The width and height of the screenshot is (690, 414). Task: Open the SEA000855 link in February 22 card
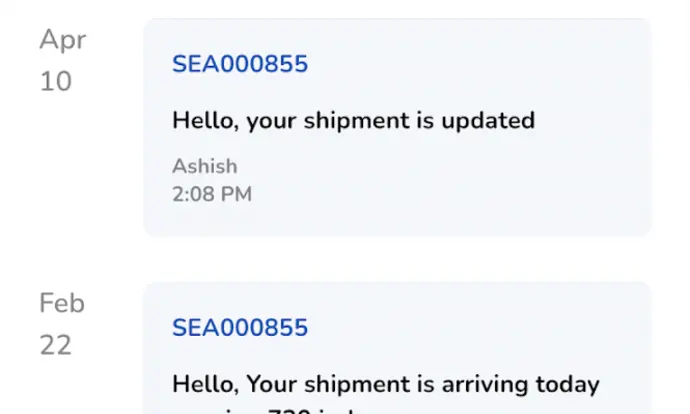[240, 328]
